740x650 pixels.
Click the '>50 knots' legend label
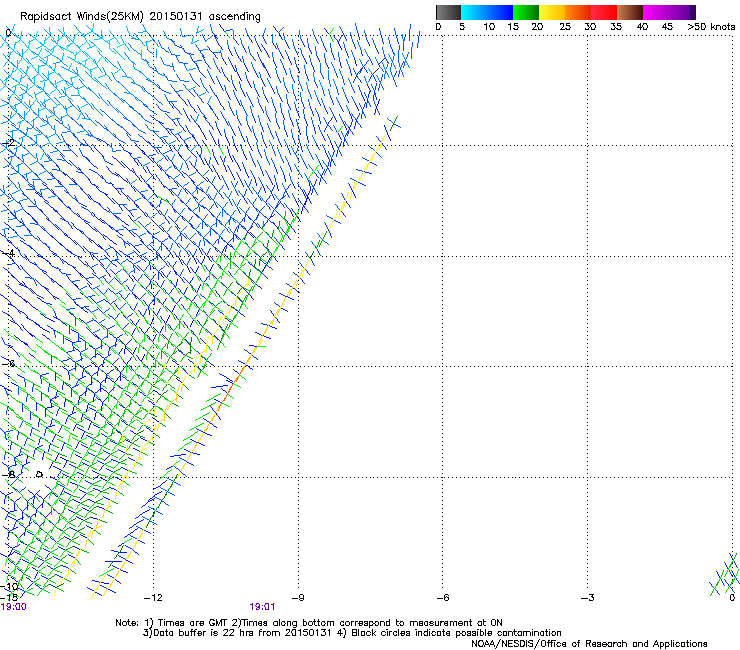pyautogui.click(x=711, y=27)
